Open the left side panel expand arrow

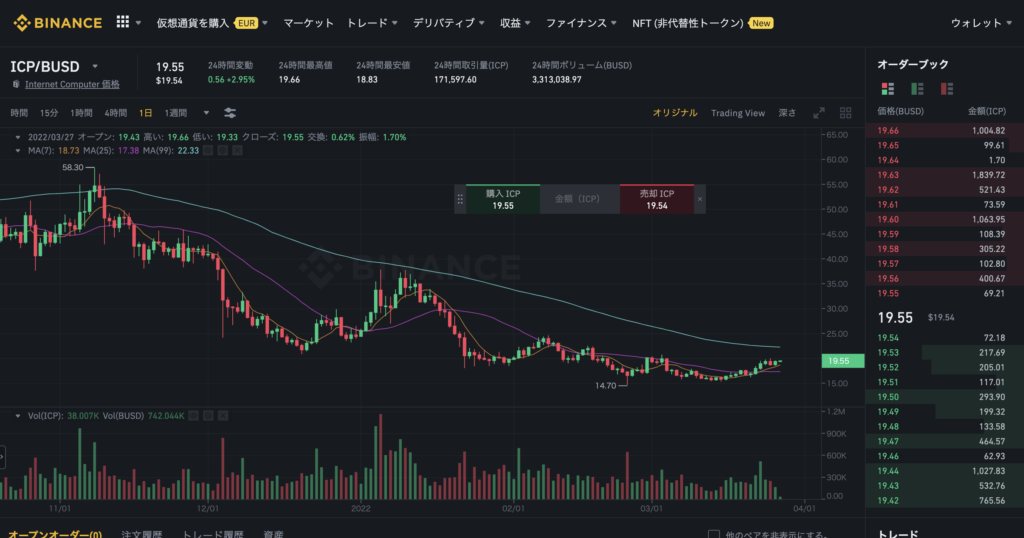click(2, 457)
